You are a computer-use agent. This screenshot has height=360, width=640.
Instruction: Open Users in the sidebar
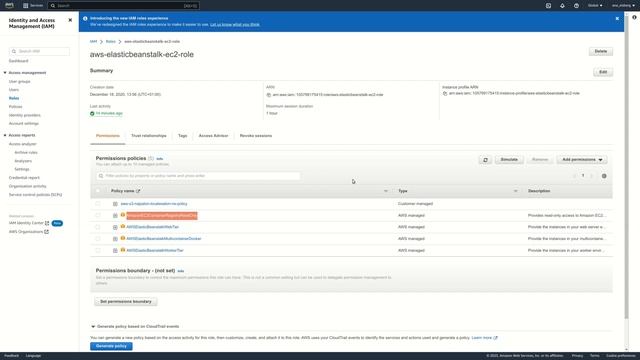14,90
